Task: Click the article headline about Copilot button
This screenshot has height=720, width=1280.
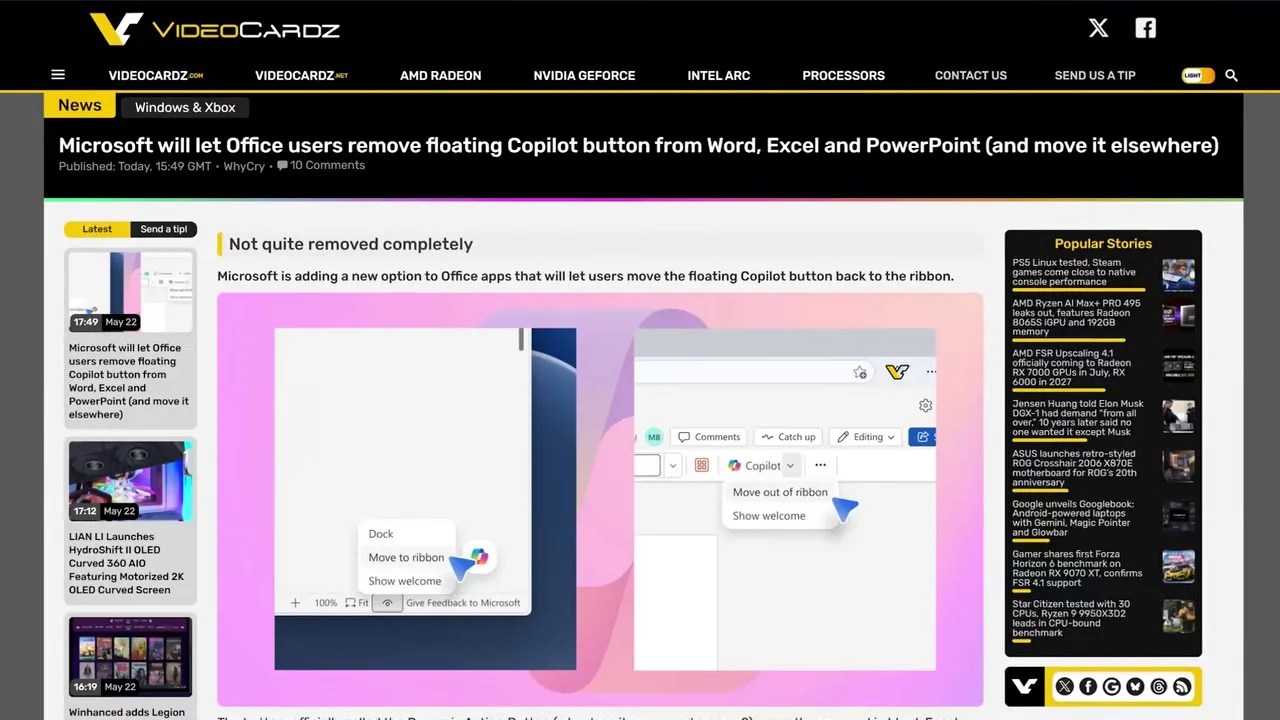Action: tap(638, 145)
